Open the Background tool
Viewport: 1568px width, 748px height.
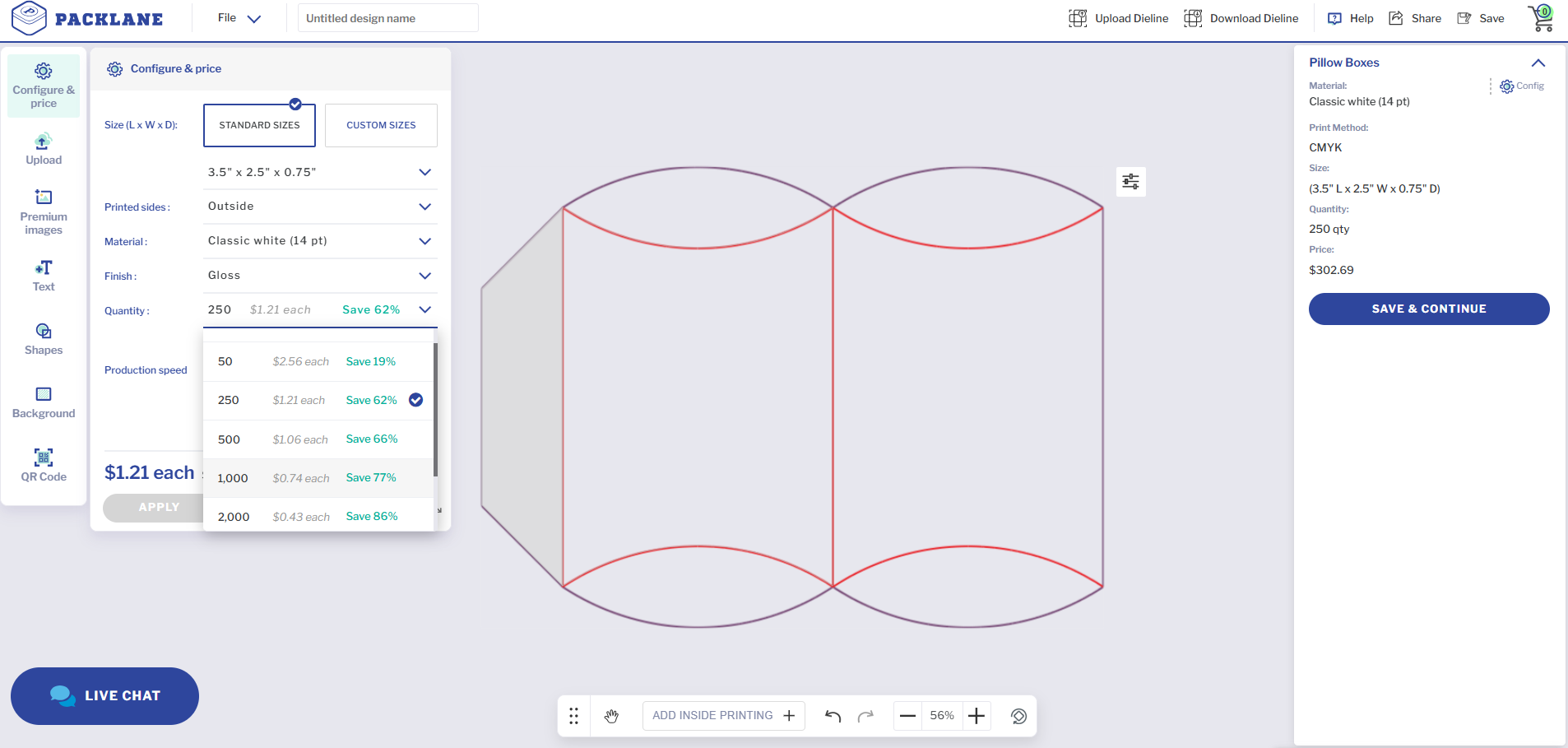click(x=44, y=402)
